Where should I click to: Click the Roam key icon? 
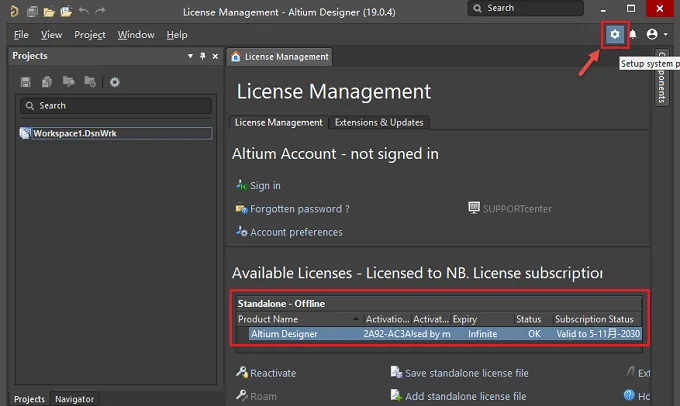pos(242,395)
